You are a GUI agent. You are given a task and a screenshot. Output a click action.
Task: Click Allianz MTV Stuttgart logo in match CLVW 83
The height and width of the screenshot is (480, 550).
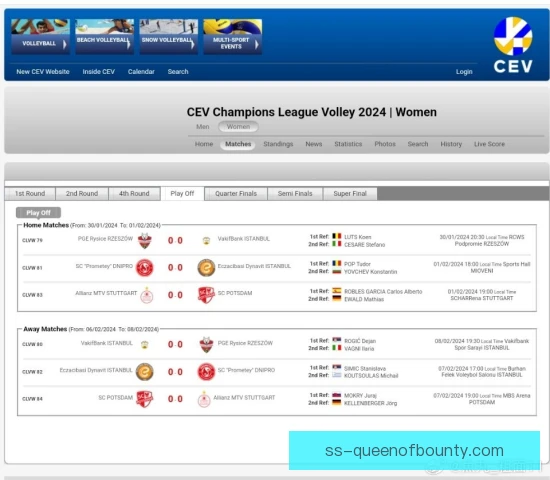(x=147, y=295)
